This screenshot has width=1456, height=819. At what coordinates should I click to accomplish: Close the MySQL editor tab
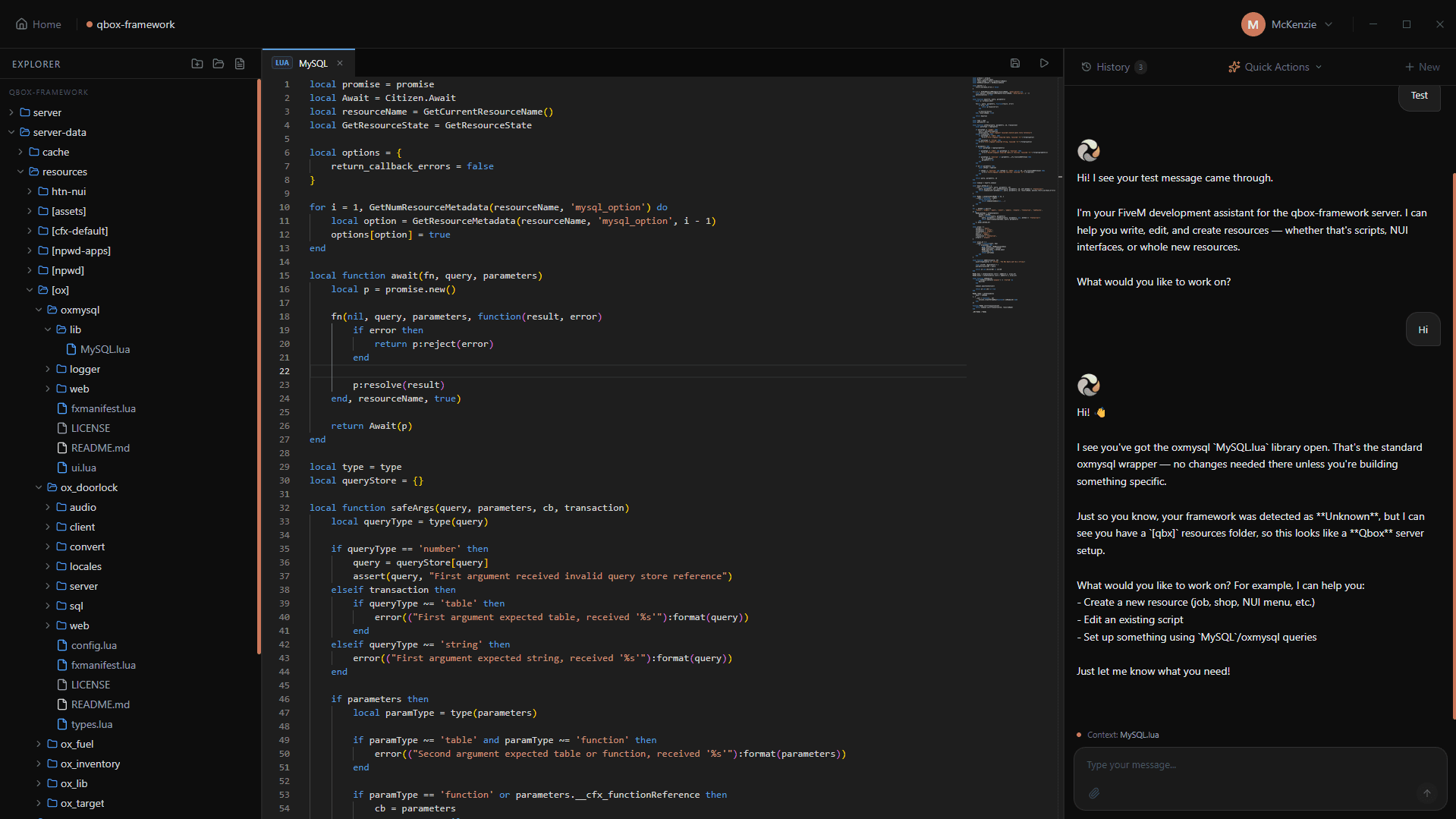(x=340, y=63)
